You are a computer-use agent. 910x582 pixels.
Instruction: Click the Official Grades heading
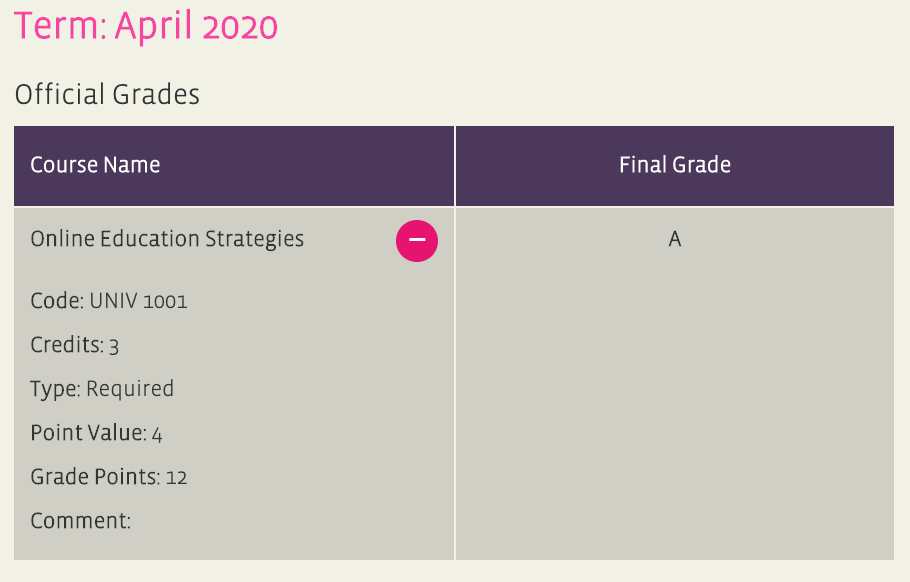tap(107, 95)
